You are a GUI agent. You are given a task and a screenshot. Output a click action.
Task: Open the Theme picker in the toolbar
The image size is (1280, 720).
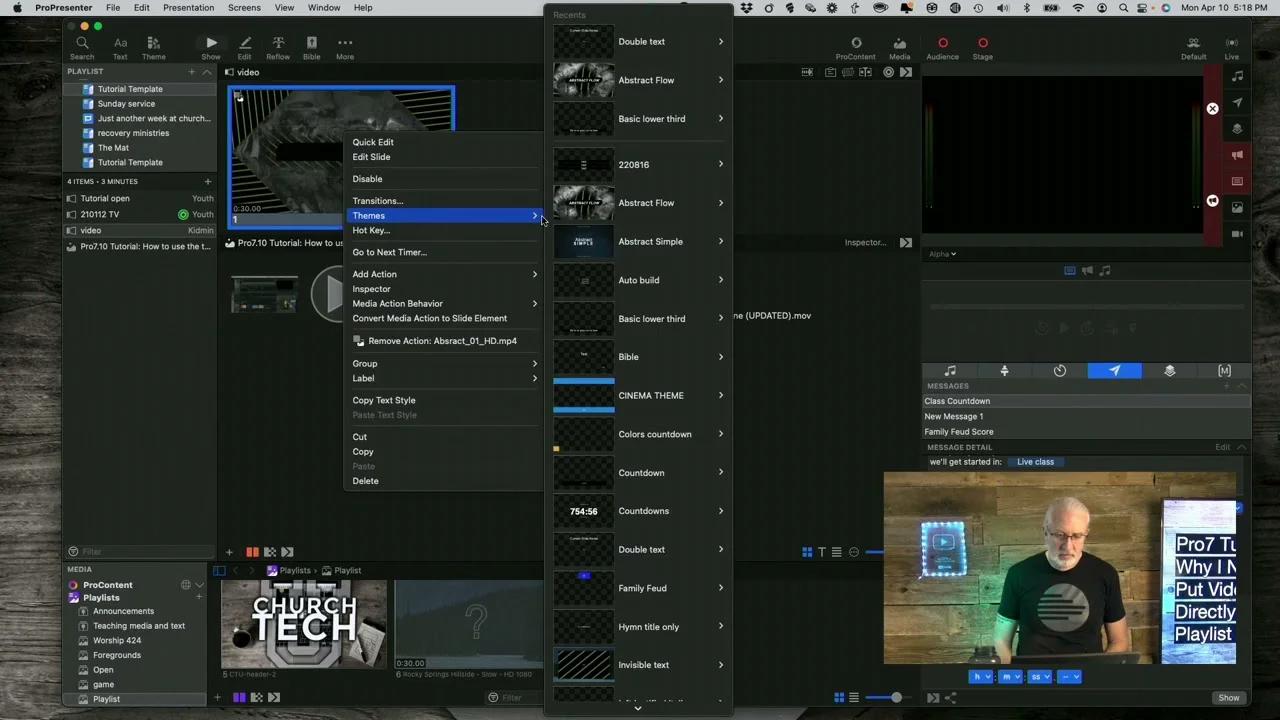tap(153, 44)
